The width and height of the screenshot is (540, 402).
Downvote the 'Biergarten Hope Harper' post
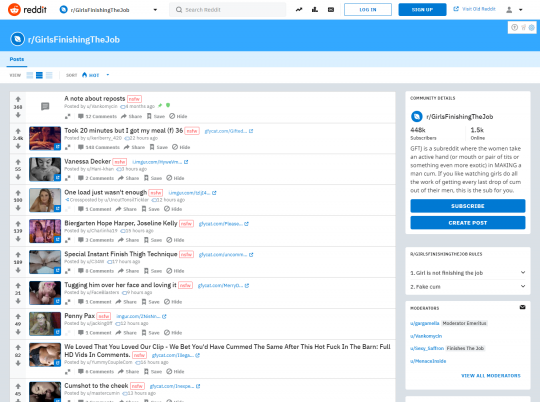pyautogui.click(x=18, y=239)
